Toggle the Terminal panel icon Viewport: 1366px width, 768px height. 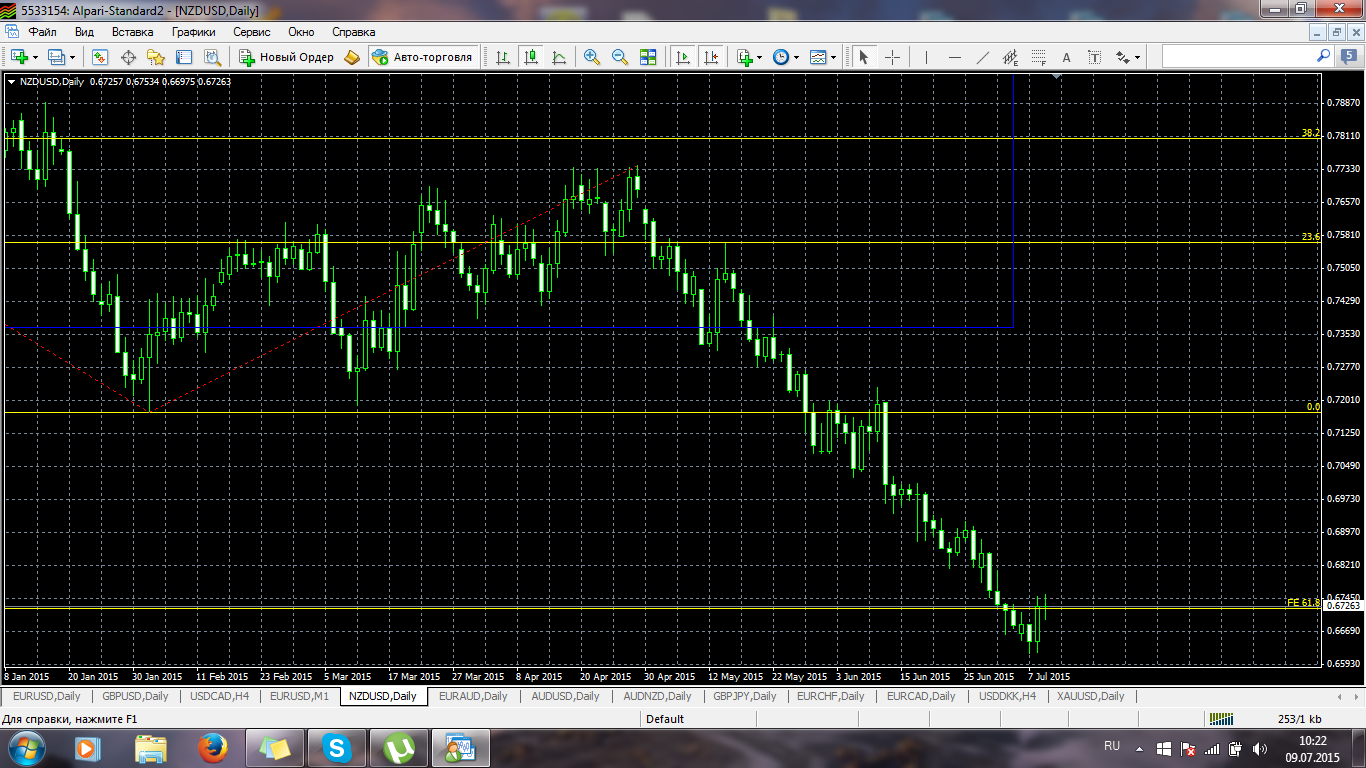click(x=183, y=57)
